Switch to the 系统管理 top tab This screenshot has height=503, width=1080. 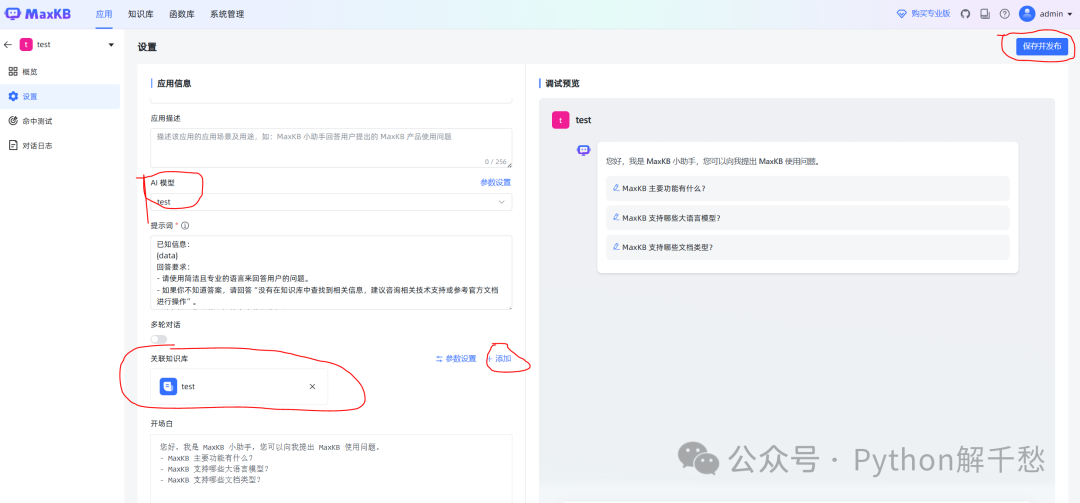tap(227, 14)
